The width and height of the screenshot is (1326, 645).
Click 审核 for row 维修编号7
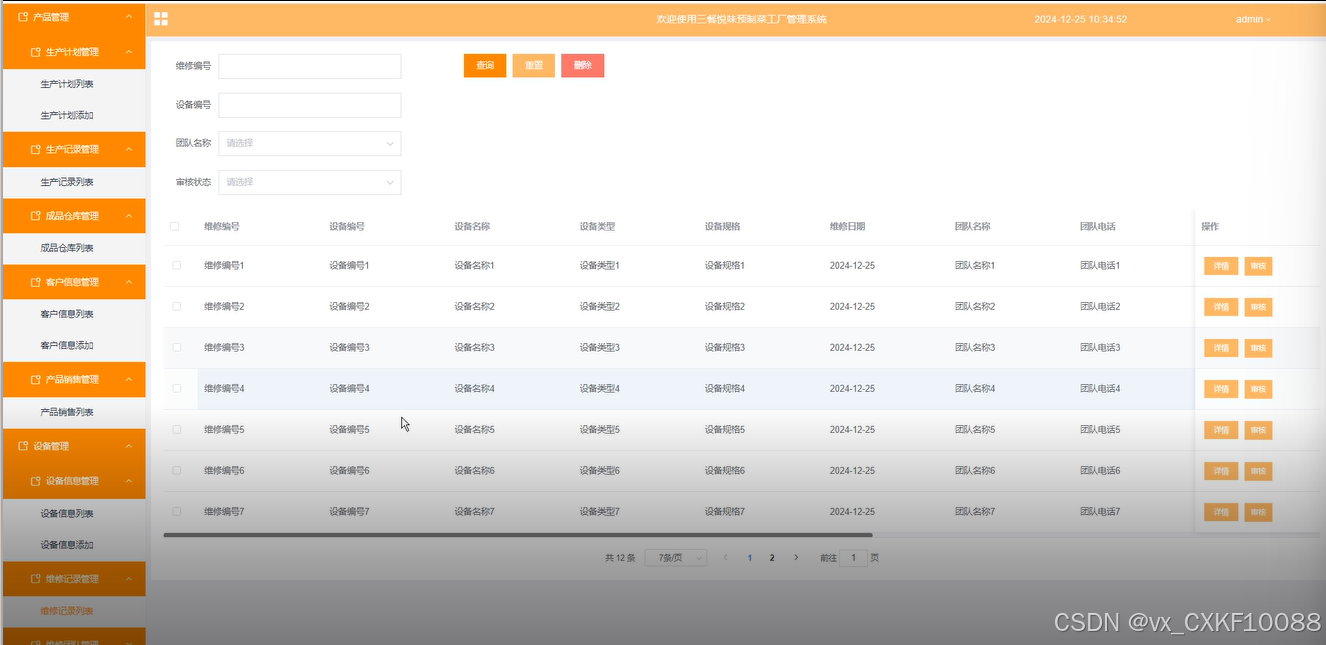pyautogui.click(x=1258, y=512)
